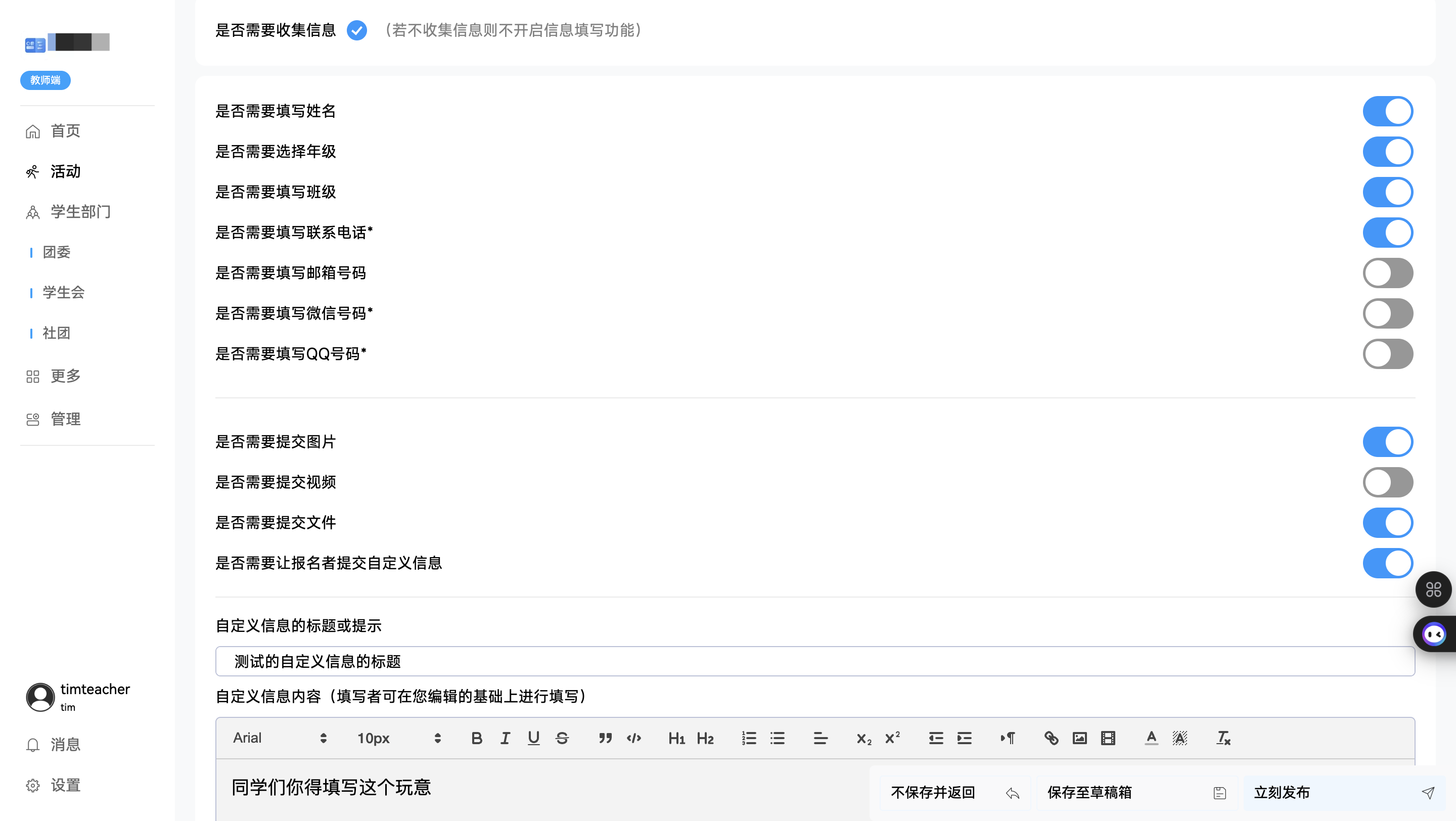Open the text alignment dropdown
Image resolution: width=1456 pixels, height=821 pixels.
click(x=820, y=738)
